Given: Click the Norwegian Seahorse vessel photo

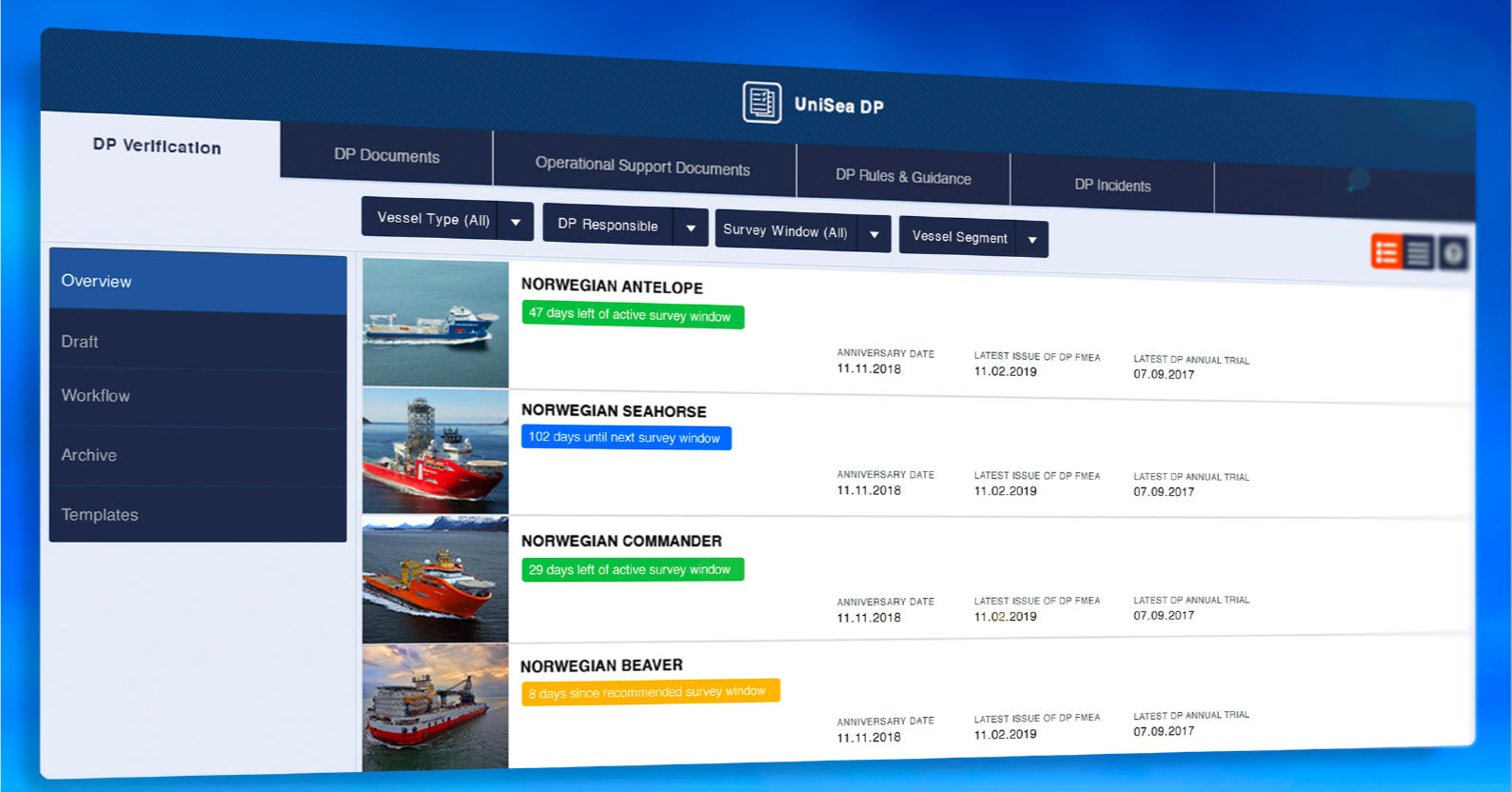Looking at the screenshot, I should point(435,451).
